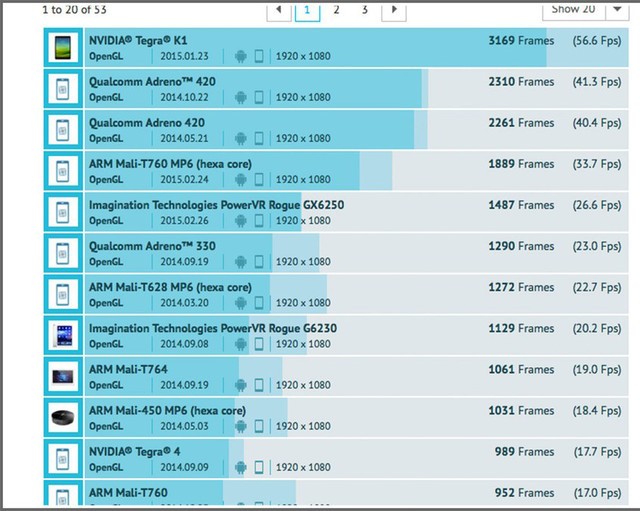This screenshot has width=640, height=511.
Task: Click phone icon in Mali-T760 MP6 row
Action: click(x=259, y=180)
